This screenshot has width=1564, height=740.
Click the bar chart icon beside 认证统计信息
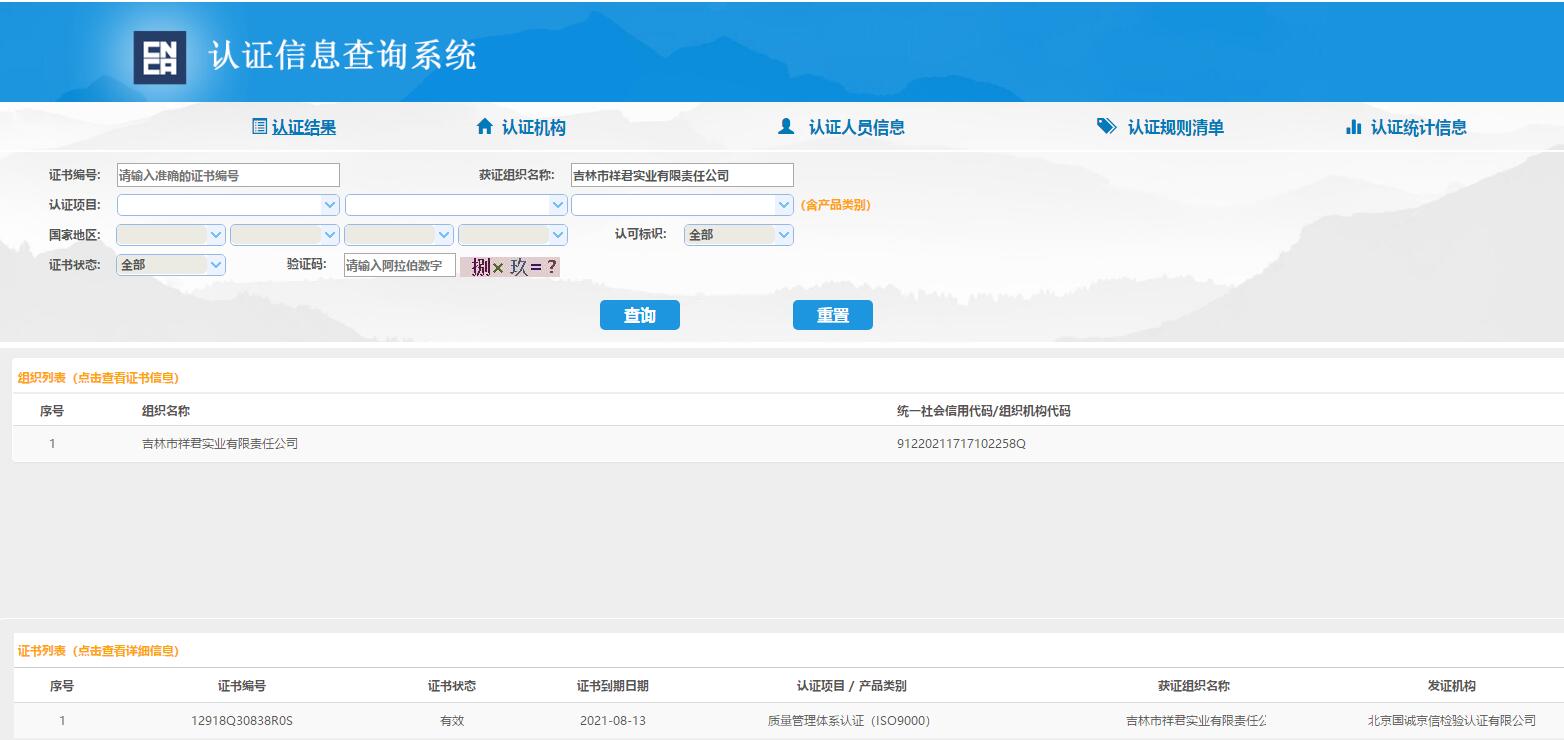click(x=1354, y=127)
